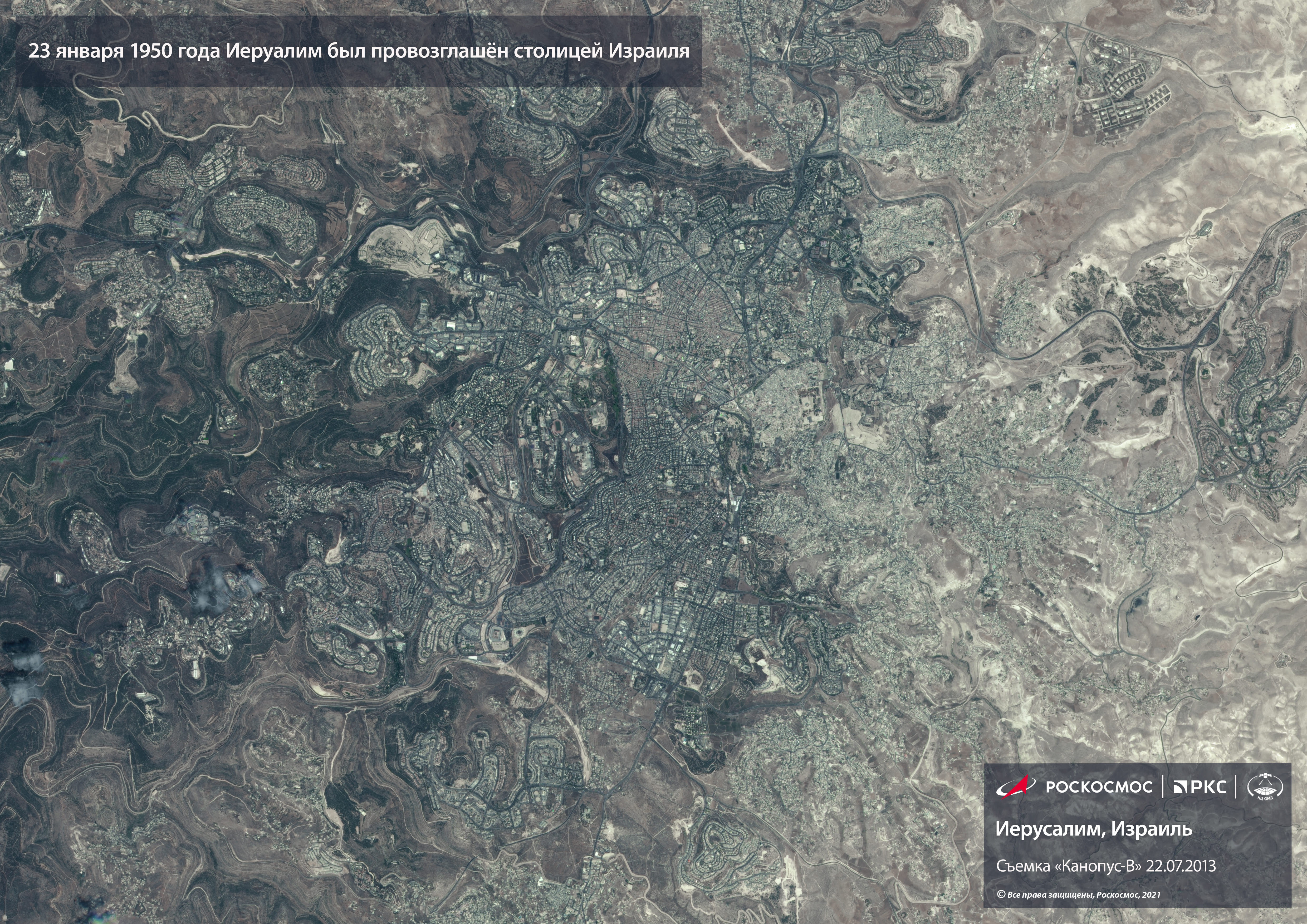Screen dimensions: 1307x924
Task: Click the РКС quarter-circle logo mark
Action: (1180, 787)
